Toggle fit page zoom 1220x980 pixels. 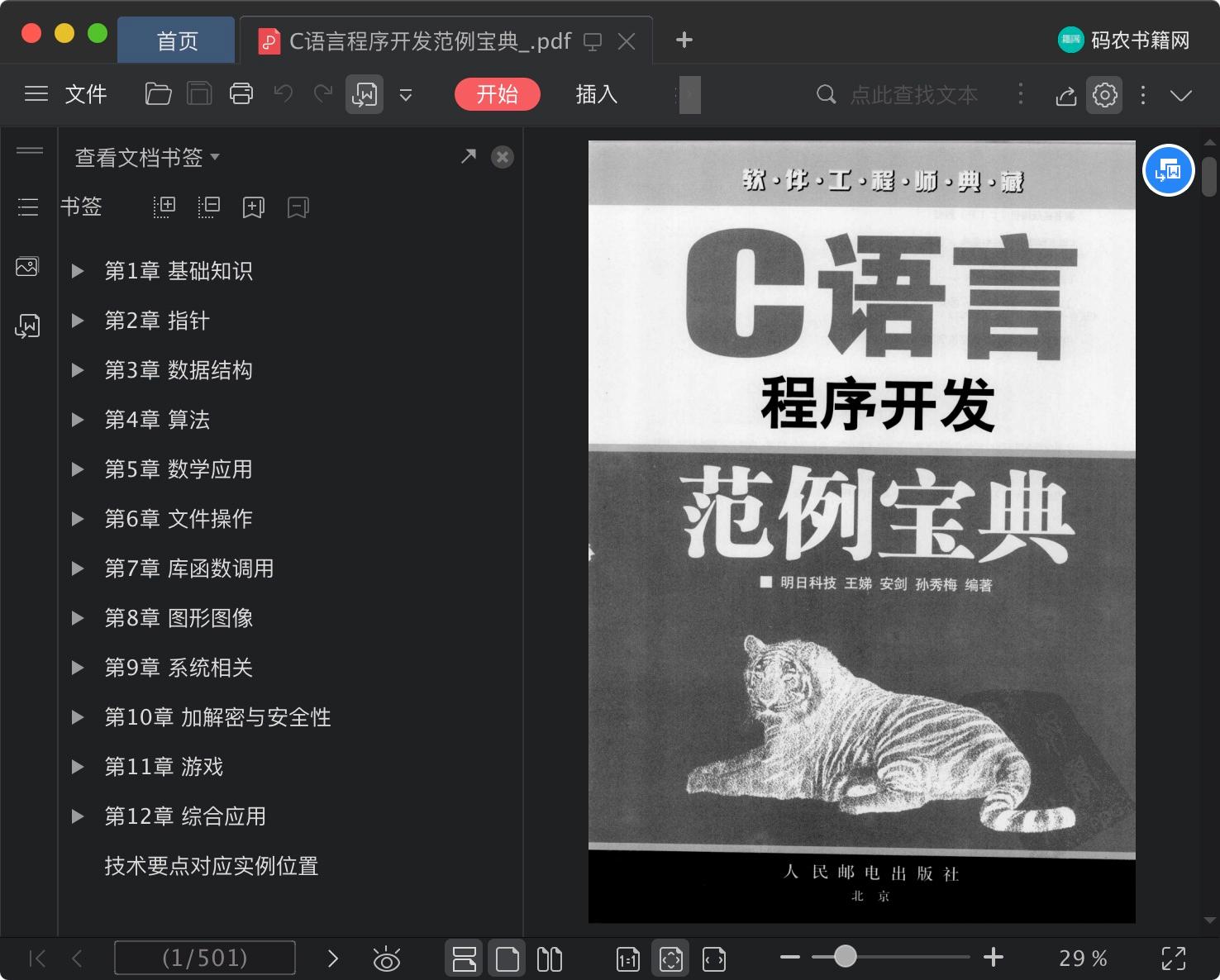coord(671,959)
